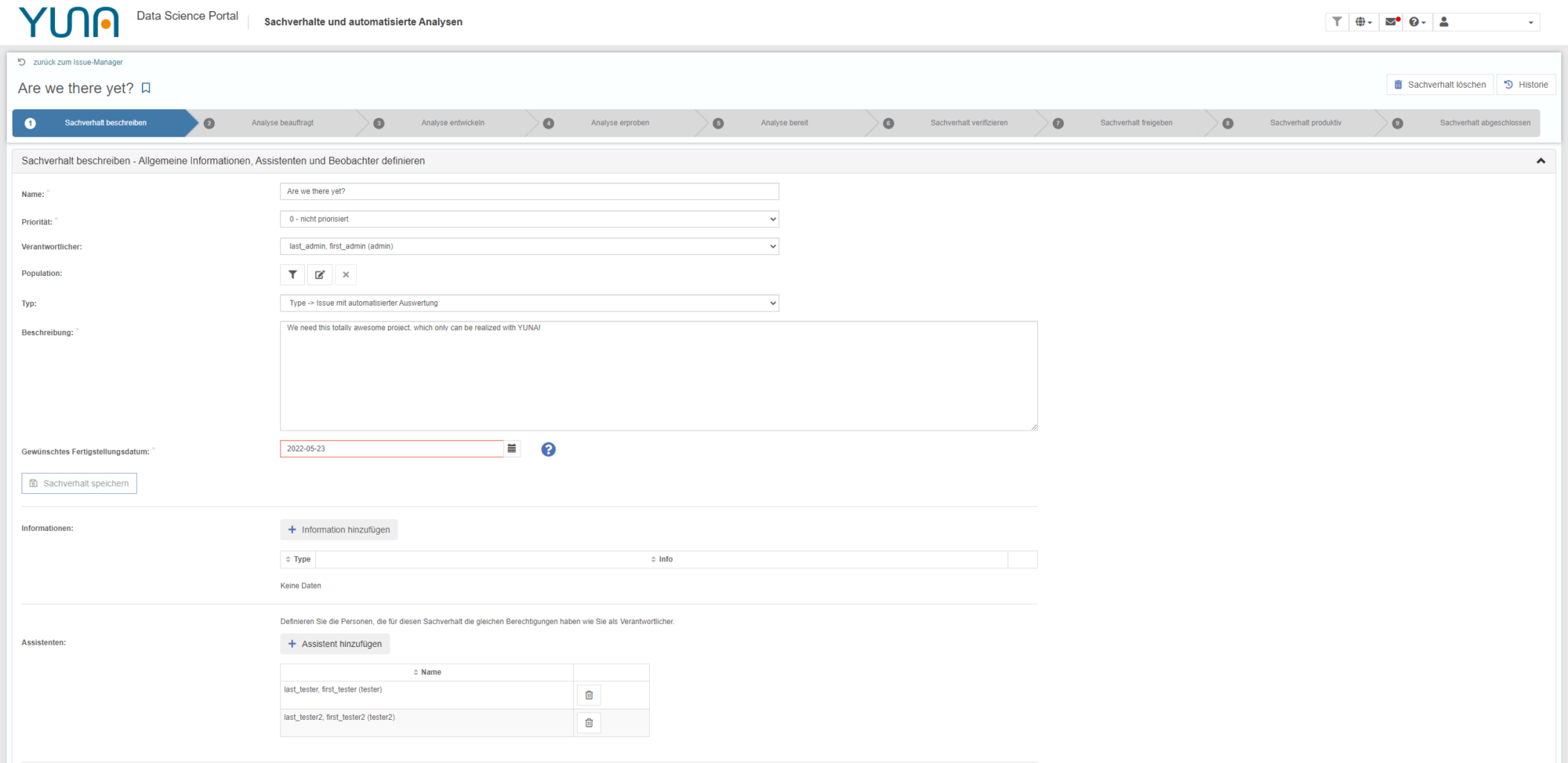Screen dimensions: 1568x763
Task: Click zurück zum Issue-Manager link
Action: point(78,62)
